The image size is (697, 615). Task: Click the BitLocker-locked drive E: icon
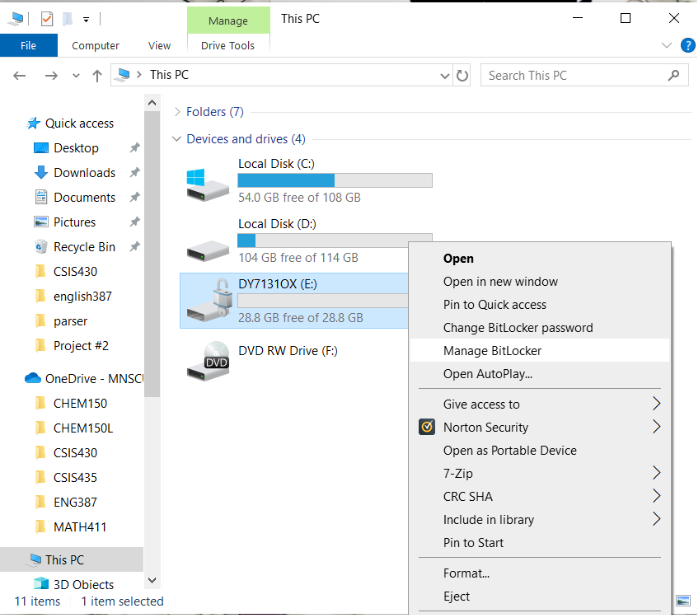tap(208, 301)
